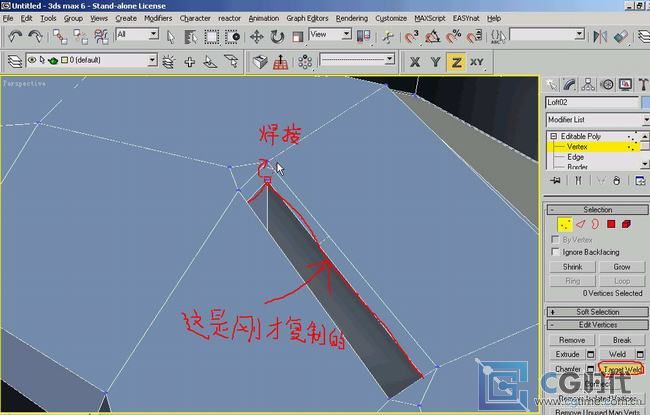Click the Break vertices button
Image resolution: width=650 pixels, height=415 pixels.
click(x=622, y=340)
